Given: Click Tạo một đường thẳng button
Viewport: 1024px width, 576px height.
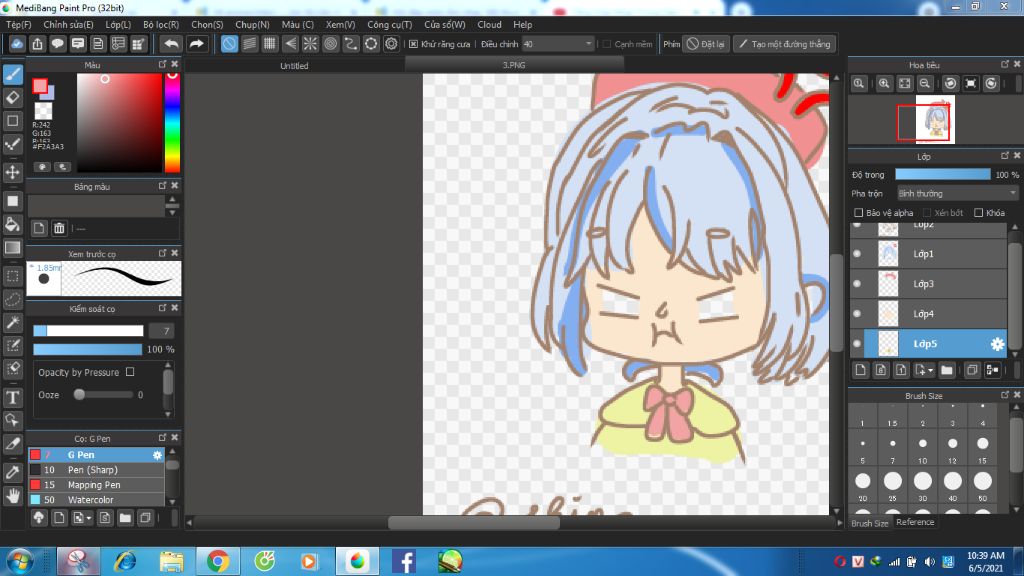Looking at the screenshot, I should click(x=785, y=44).
